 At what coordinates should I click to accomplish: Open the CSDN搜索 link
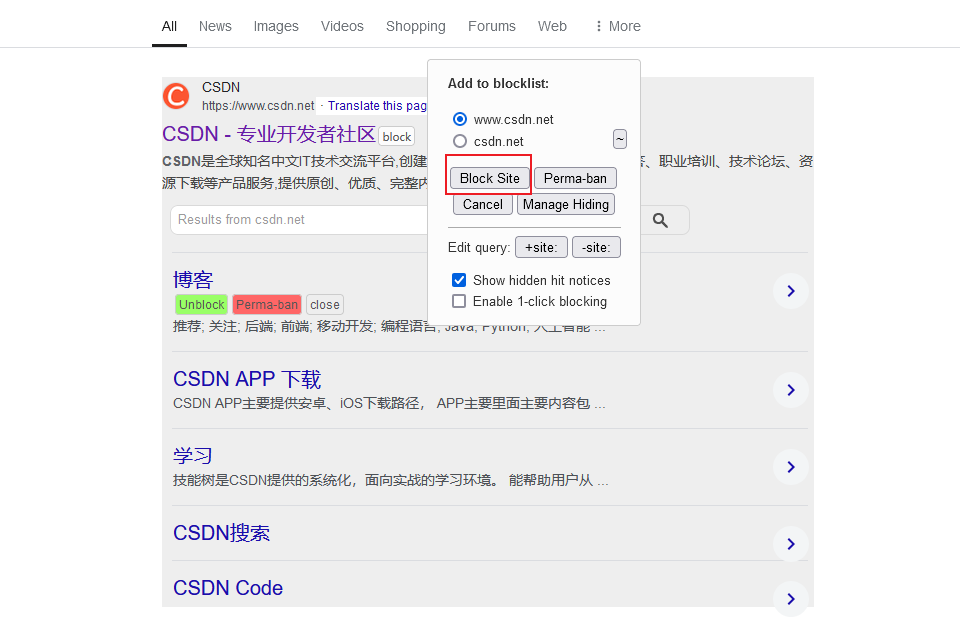click(221, 532)
